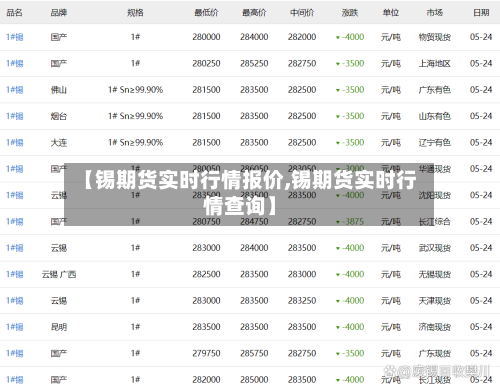Click the 最高价 column header
500x389 pixels.
(x=254, y=13)
